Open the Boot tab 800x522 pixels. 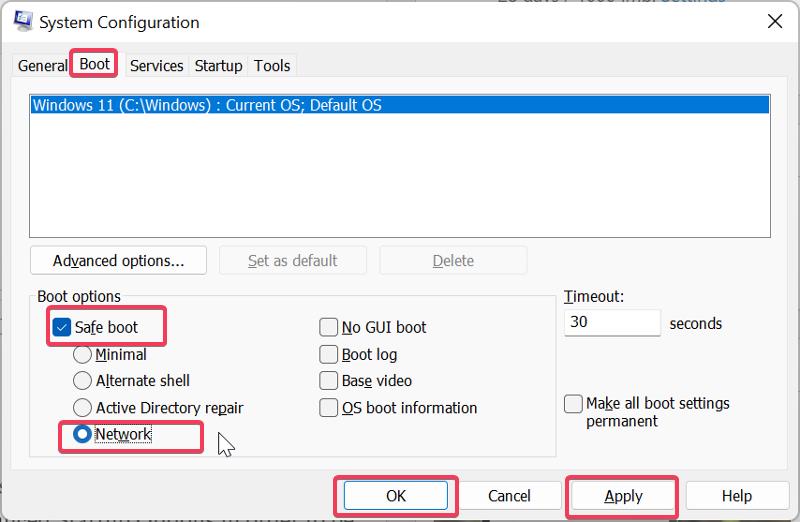[95, 64]
